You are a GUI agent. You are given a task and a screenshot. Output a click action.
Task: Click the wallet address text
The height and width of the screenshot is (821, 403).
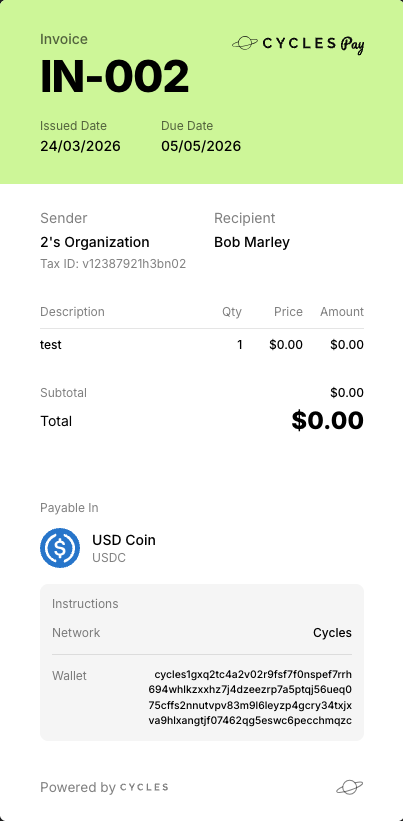(250, 697)
